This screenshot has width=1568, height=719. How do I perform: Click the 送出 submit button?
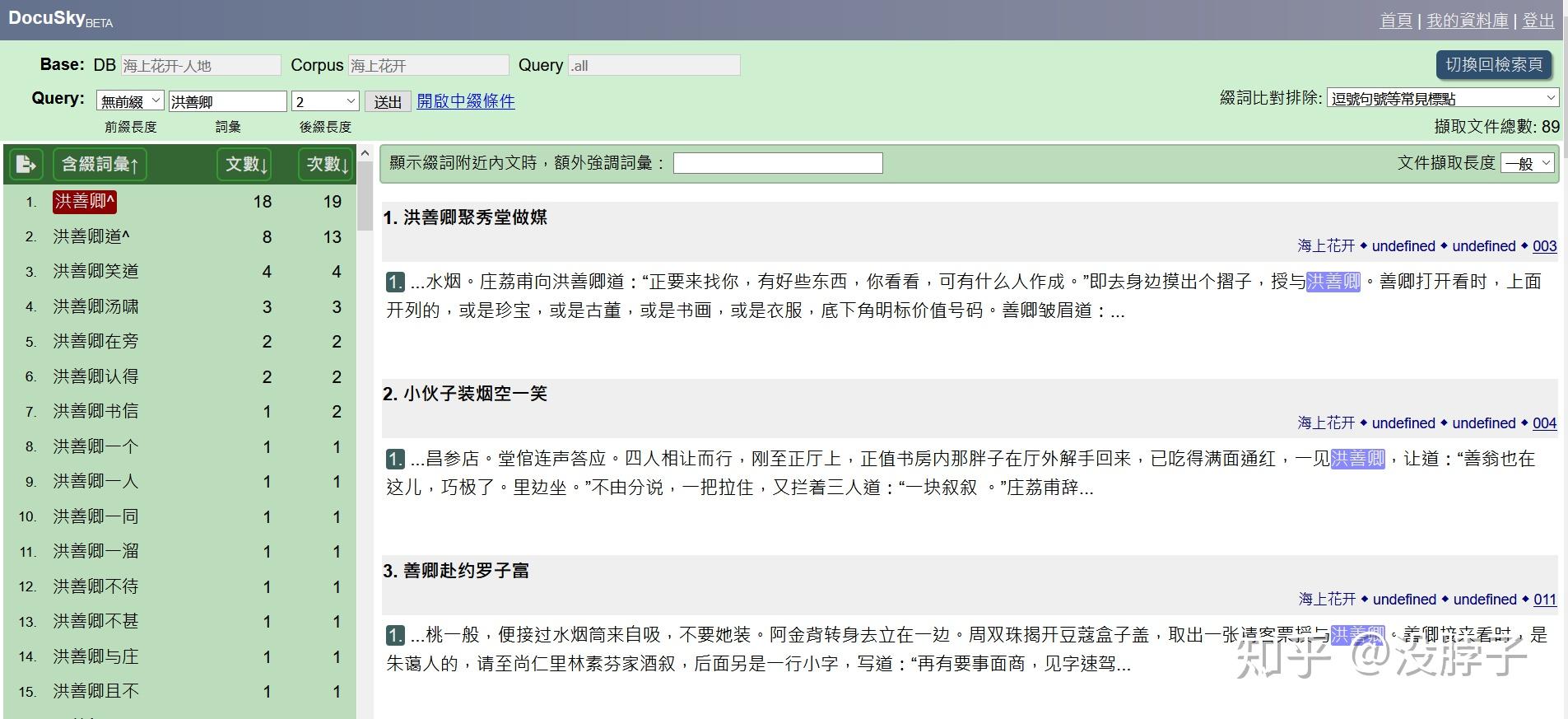click(x=388, y=101)
